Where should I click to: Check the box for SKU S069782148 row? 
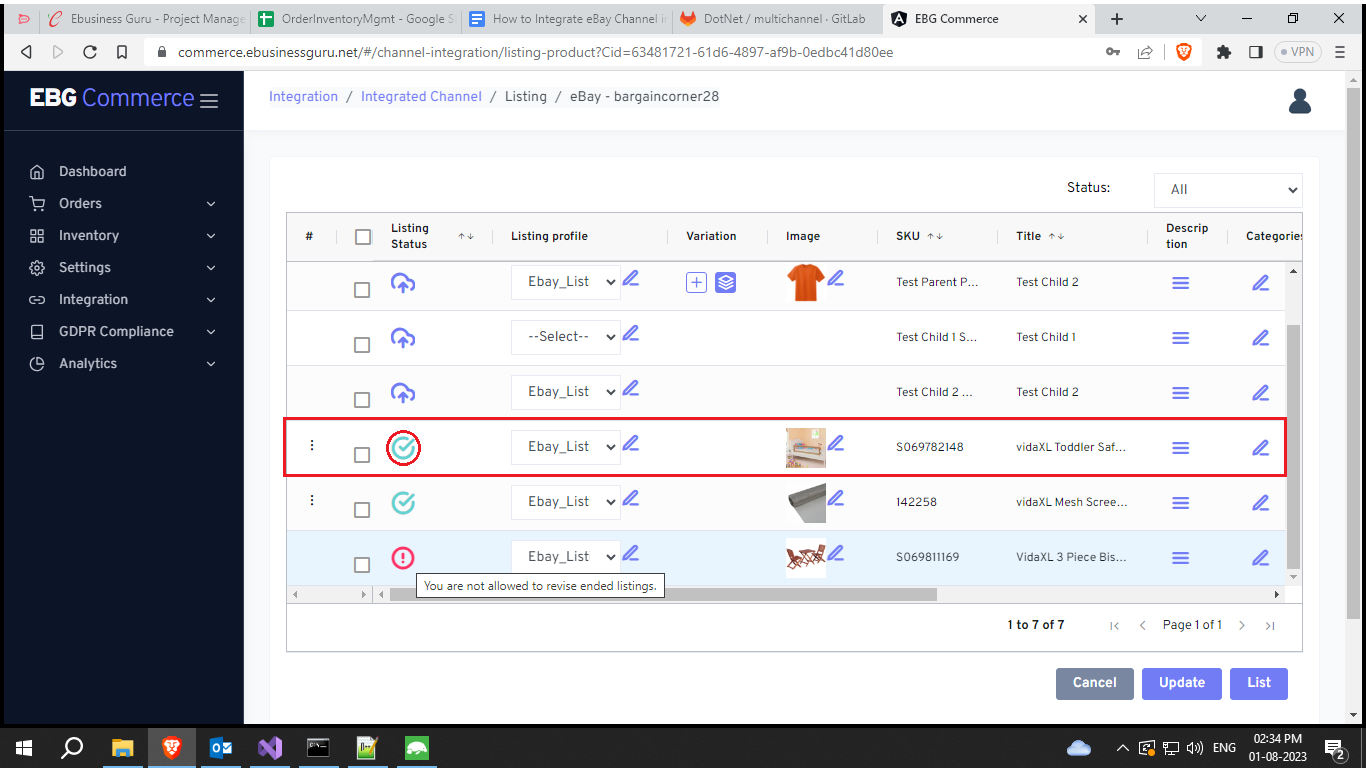point(362,455)
